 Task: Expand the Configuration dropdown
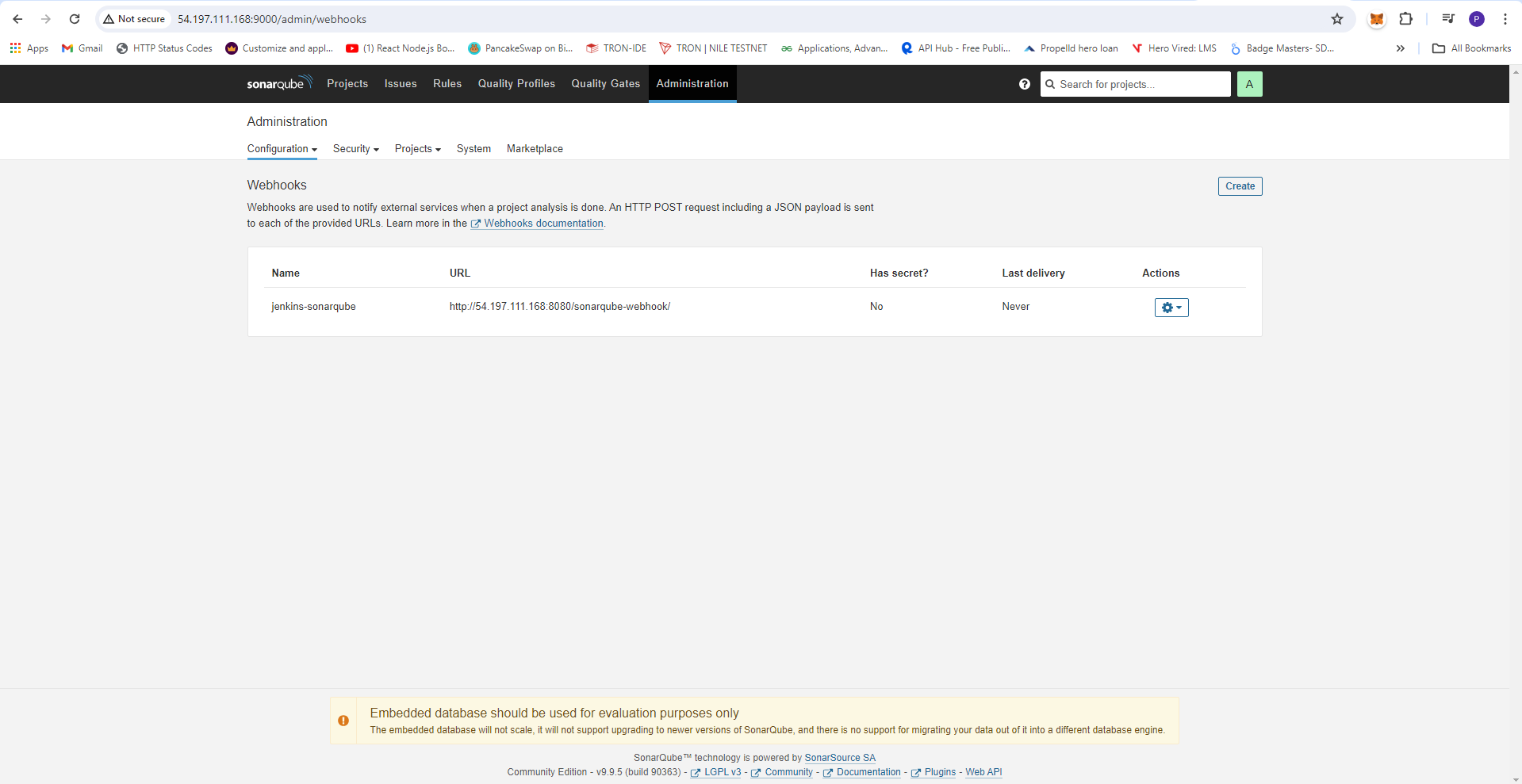click(x=282, y=148)
